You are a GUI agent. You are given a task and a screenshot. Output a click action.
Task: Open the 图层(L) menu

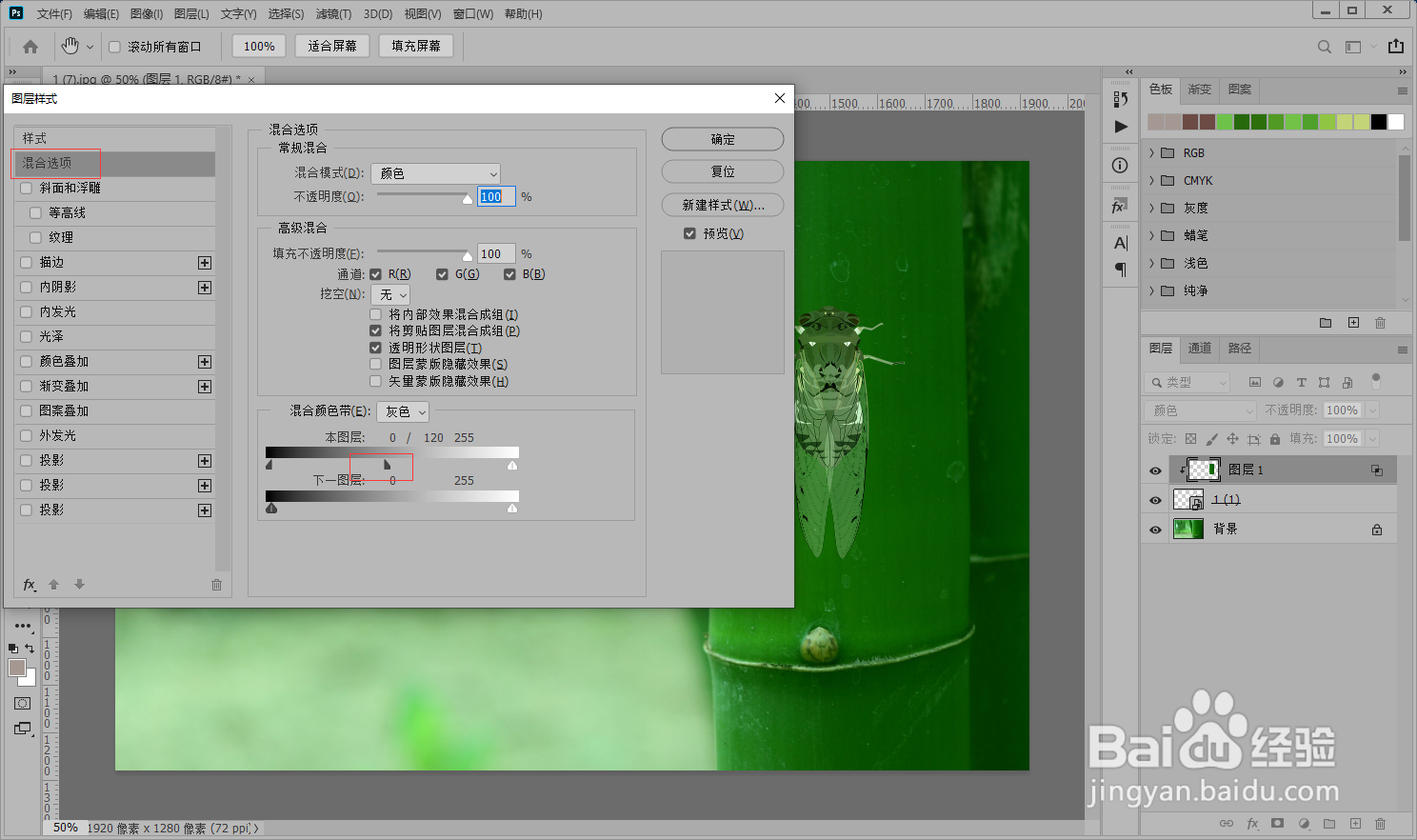pos(191,13)
